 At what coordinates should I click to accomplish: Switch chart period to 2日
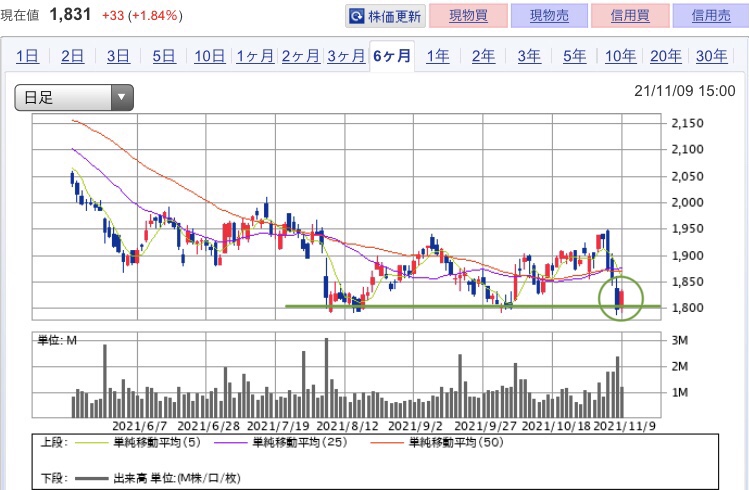(x=73, y=56)
